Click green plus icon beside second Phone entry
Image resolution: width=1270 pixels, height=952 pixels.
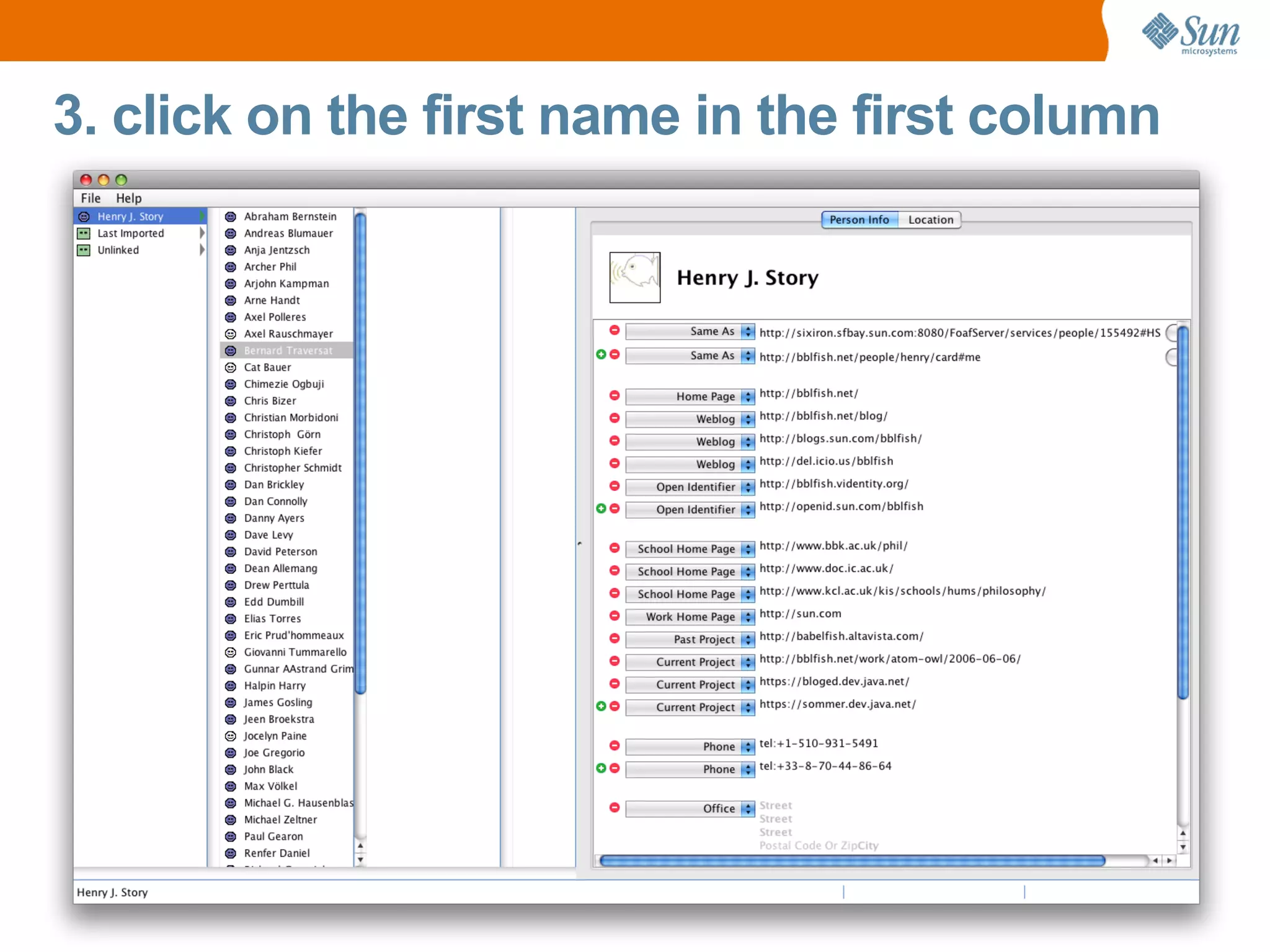[x=601, y=769]
